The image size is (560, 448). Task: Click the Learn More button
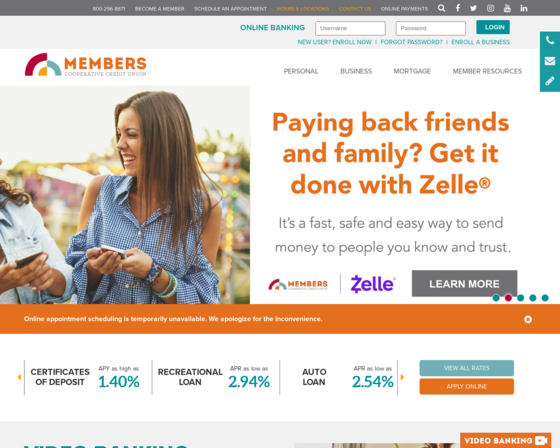(x=464, y=284)
